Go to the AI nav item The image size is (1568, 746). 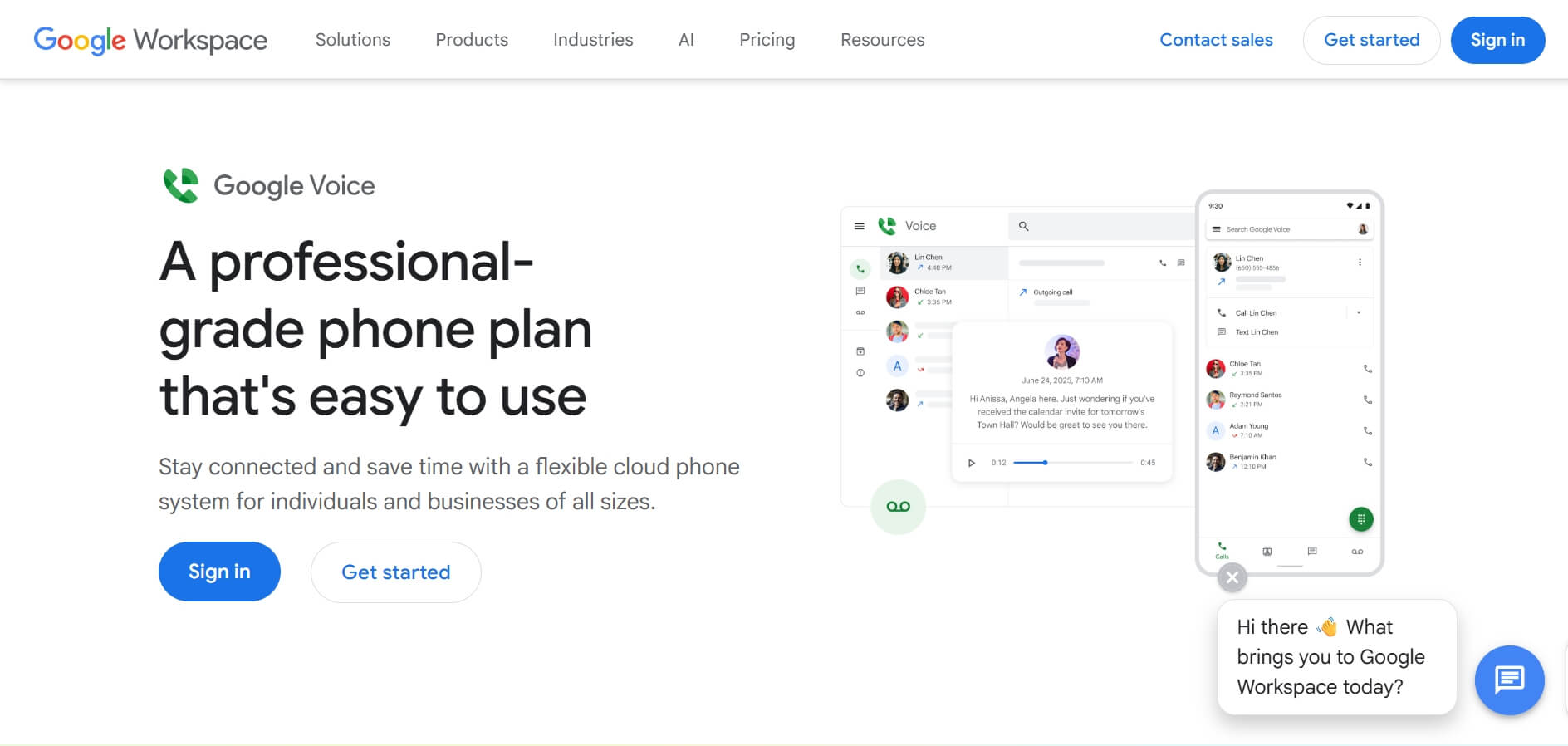686,40
